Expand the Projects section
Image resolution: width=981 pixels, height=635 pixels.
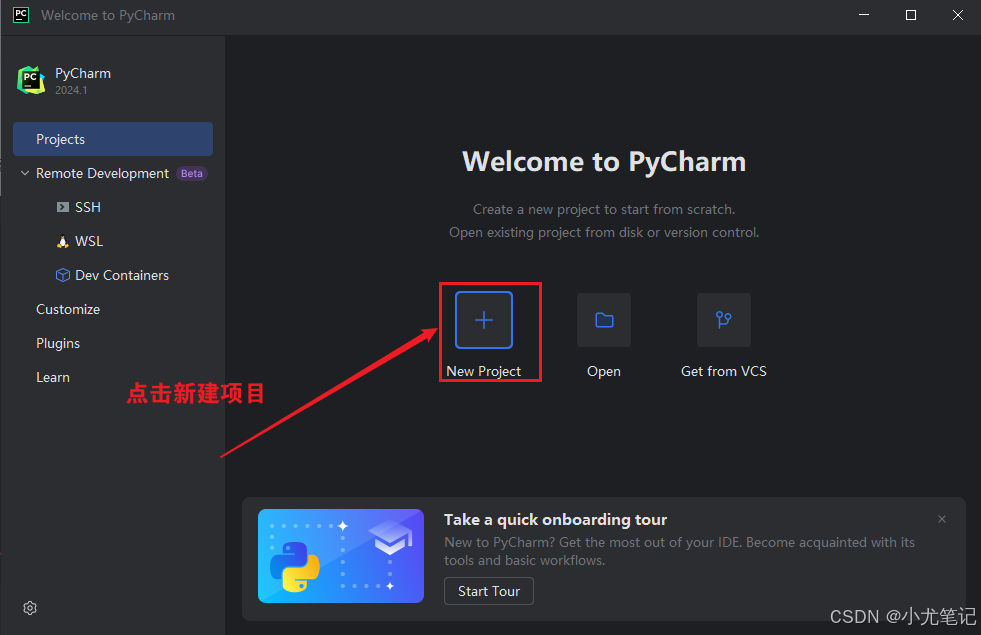click(x=60, y=139)
